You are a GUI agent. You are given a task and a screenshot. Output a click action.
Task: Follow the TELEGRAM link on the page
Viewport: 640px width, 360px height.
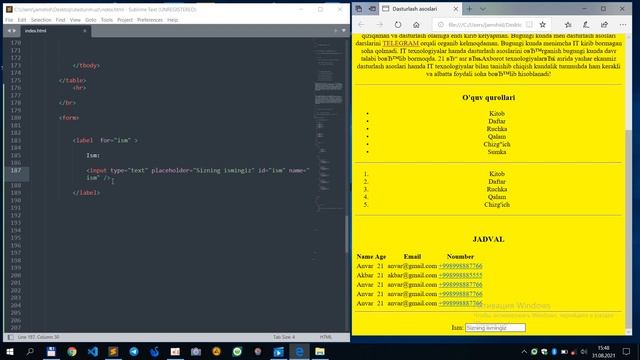(x=400, y=43)
